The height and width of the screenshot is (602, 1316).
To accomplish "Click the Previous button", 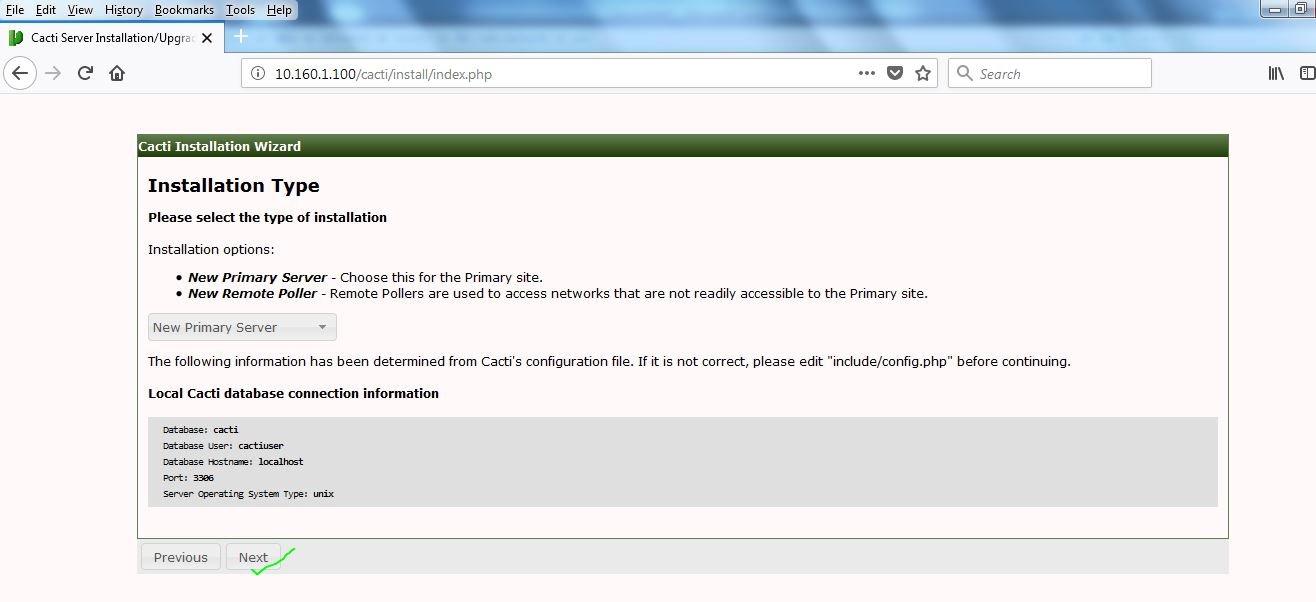I will [x=180, y=557].
